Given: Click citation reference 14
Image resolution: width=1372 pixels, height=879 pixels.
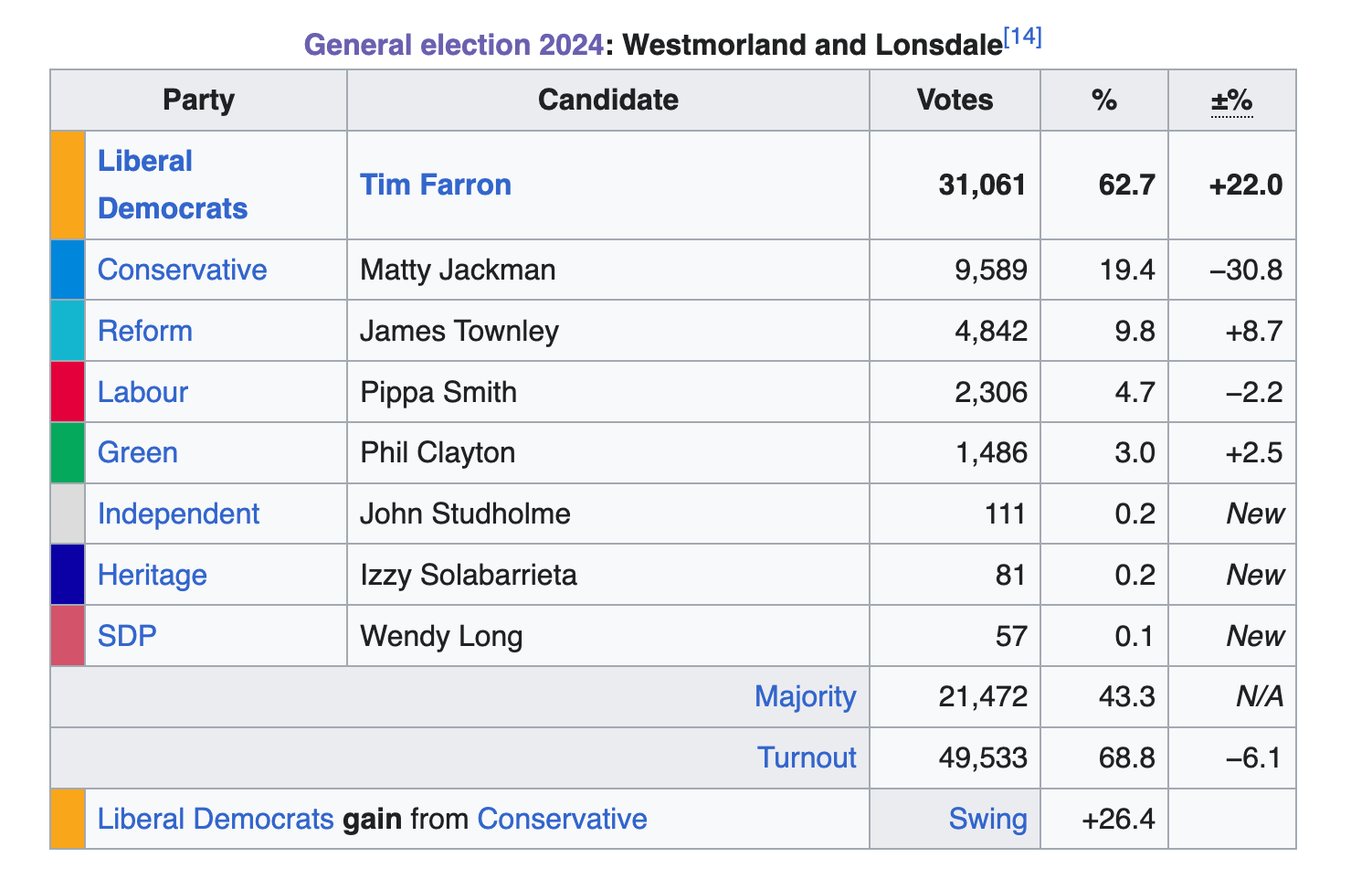Looking at the screenshot, I should (1022, 38).
